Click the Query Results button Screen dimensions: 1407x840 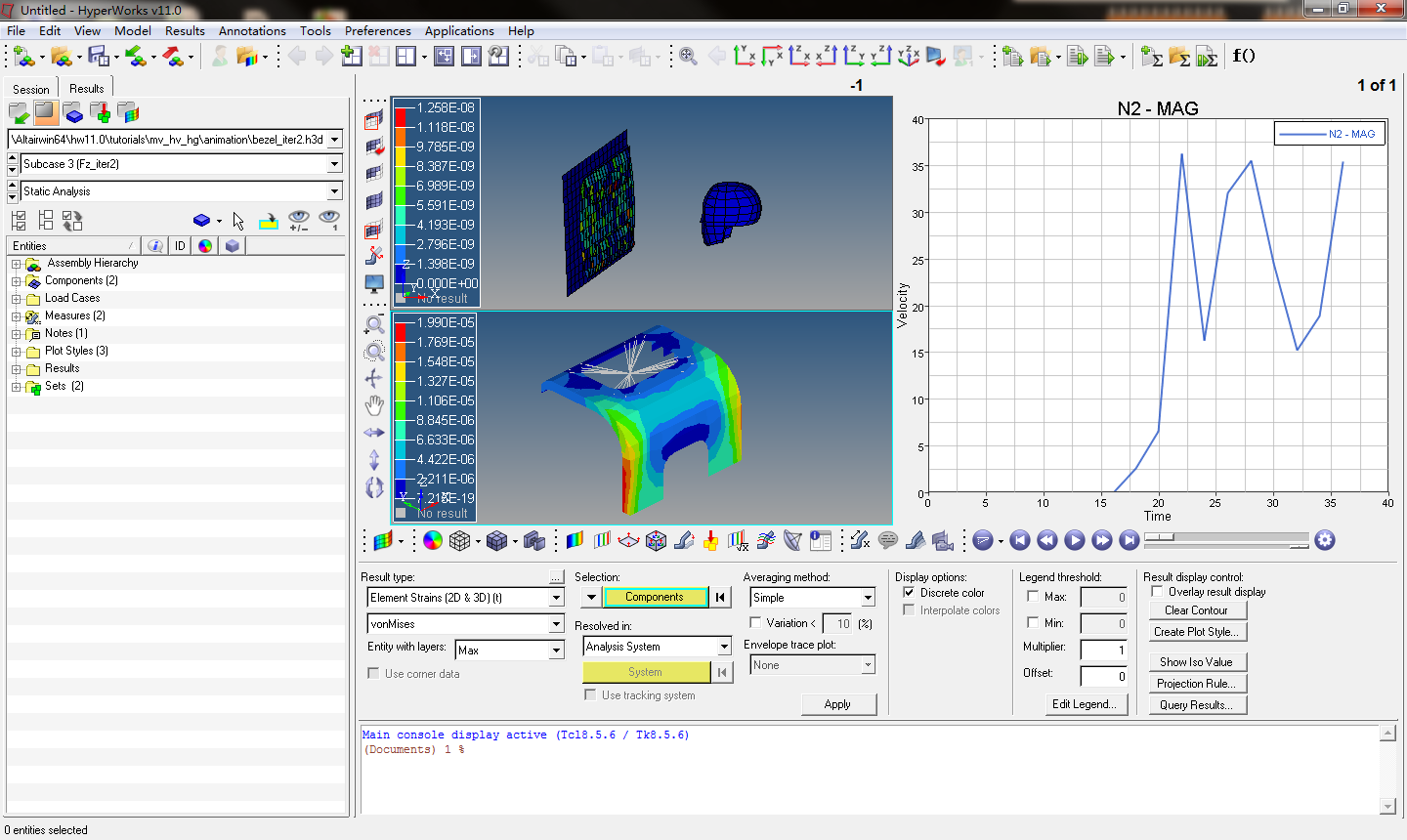[x=1196, y=705]
